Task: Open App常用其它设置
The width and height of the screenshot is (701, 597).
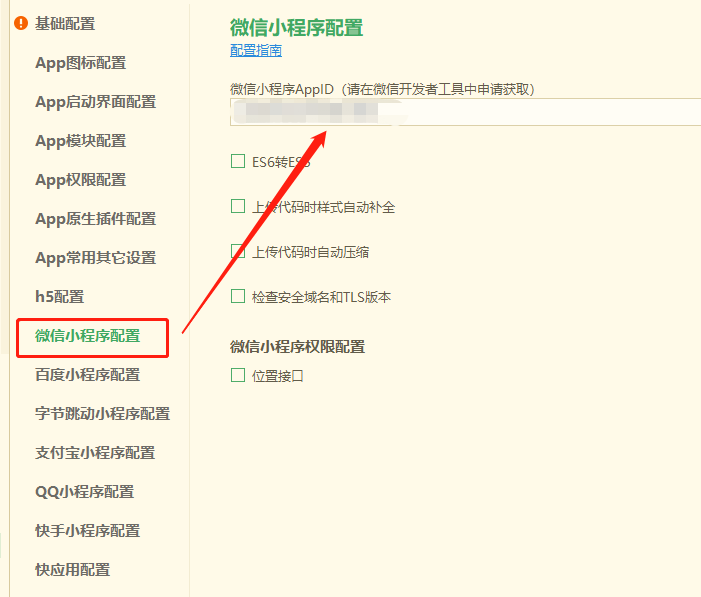Action: (x=96, y=258)
